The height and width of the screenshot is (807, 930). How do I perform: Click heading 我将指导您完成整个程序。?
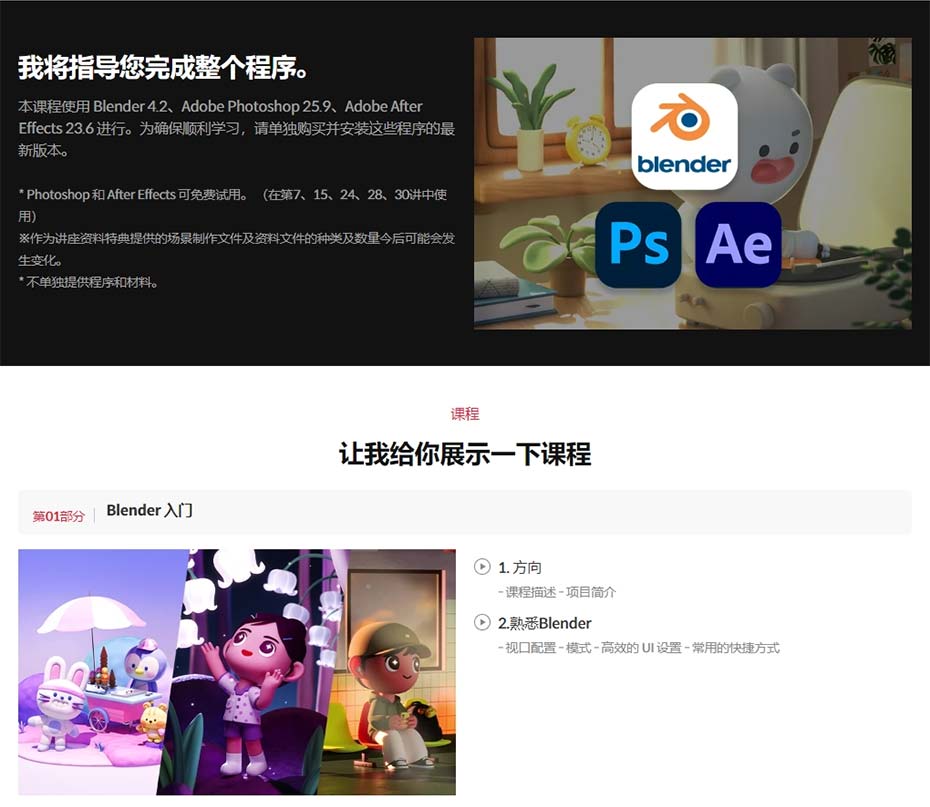click(164, 67)
